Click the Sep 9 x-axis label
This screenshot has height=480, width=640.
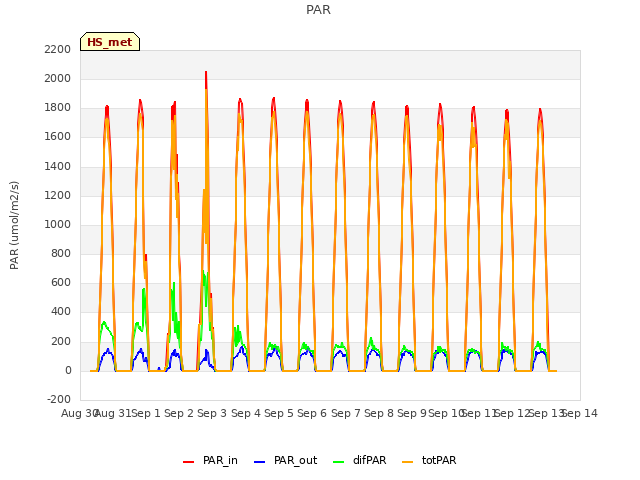click(x=412, y=413)
